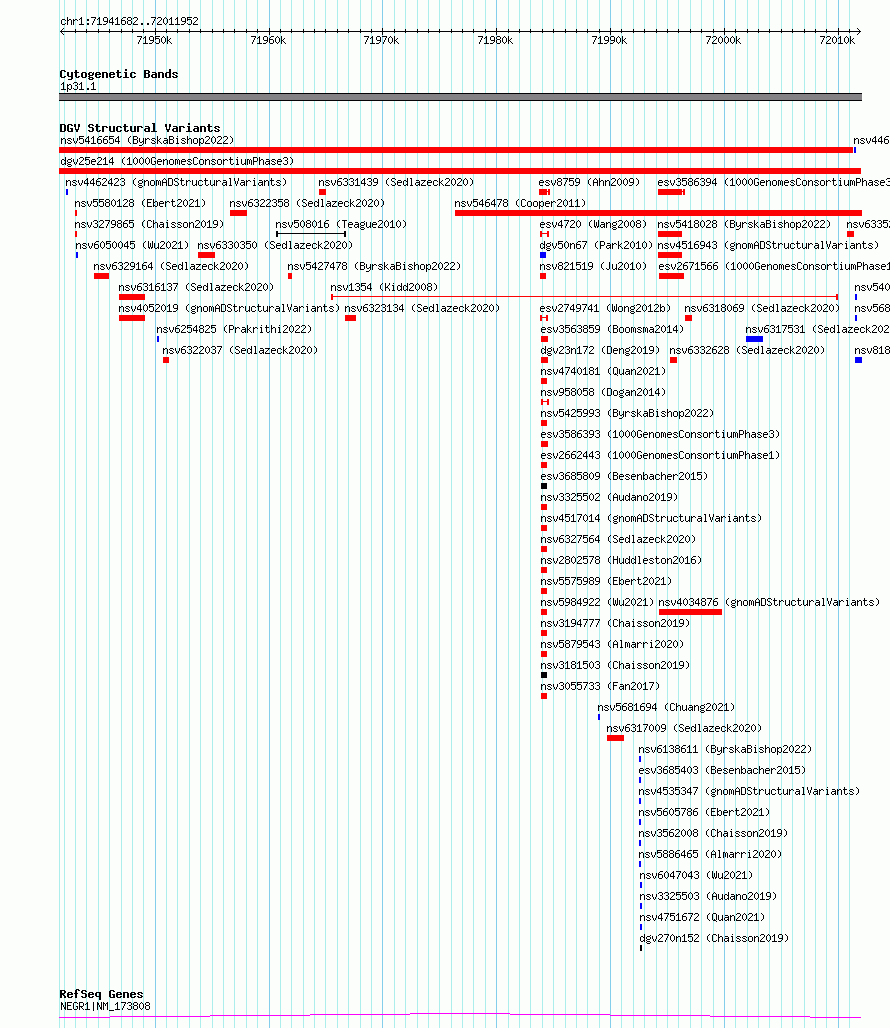The height and width of the screenshot is (1028, 890).
Task: Click nsv5418028 (ByrskaBishop2022) label
Action: tap(744, 224)
